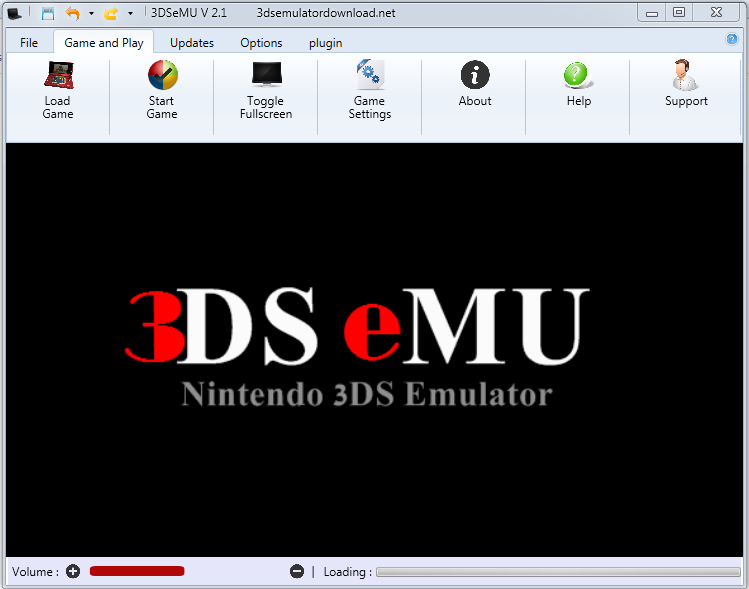Click the Loading label in status bar

click(348, 571)
